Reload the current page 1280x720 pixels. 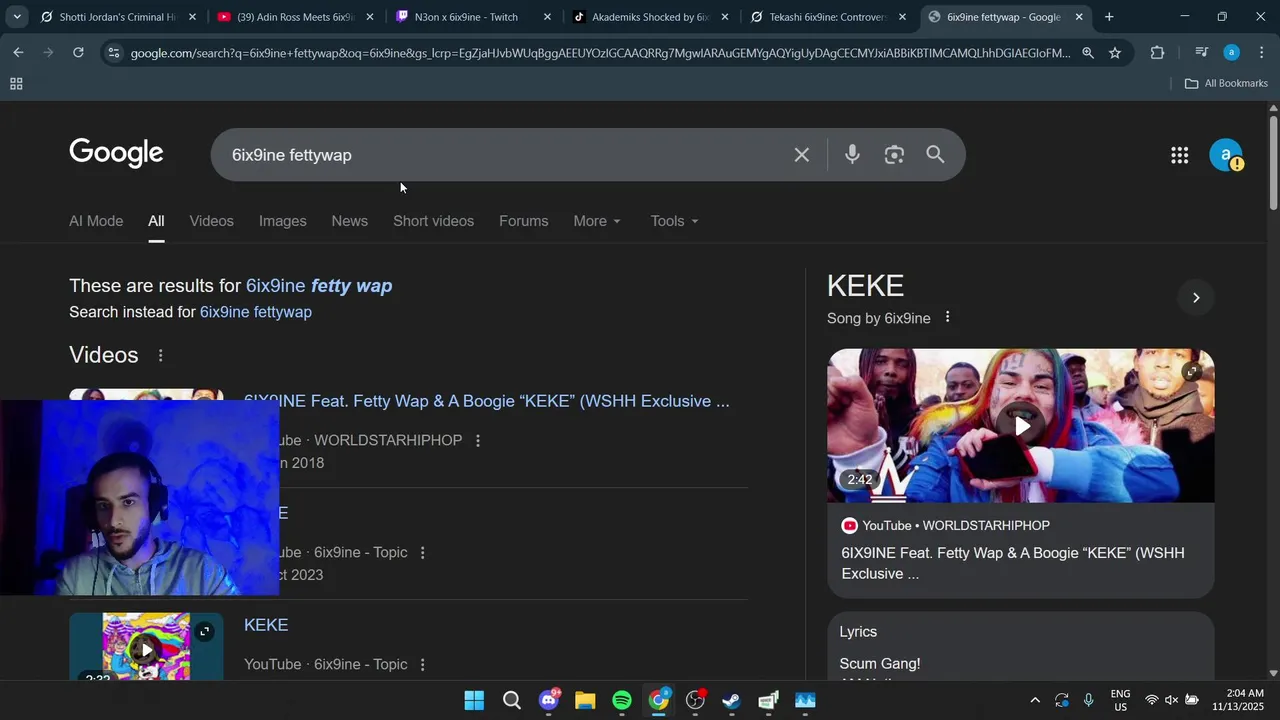[x=78, y=53]
